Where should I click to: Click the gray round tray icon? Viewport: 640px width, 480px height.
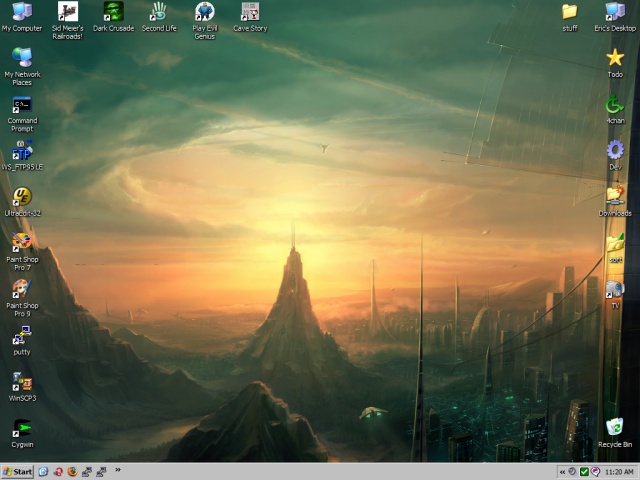point(573,472)
